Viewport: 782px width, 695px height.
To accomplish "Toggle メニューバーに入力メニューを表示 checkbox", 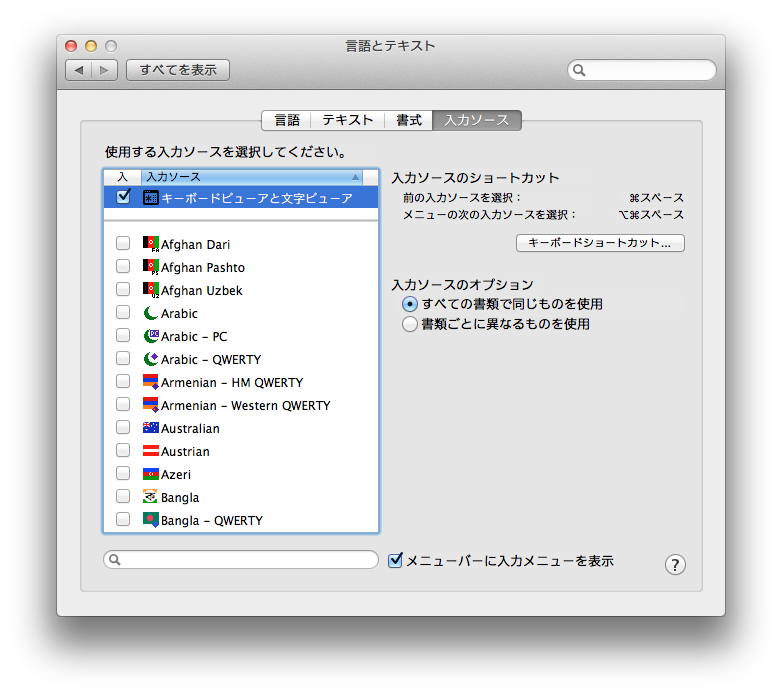I will [395, 560].
